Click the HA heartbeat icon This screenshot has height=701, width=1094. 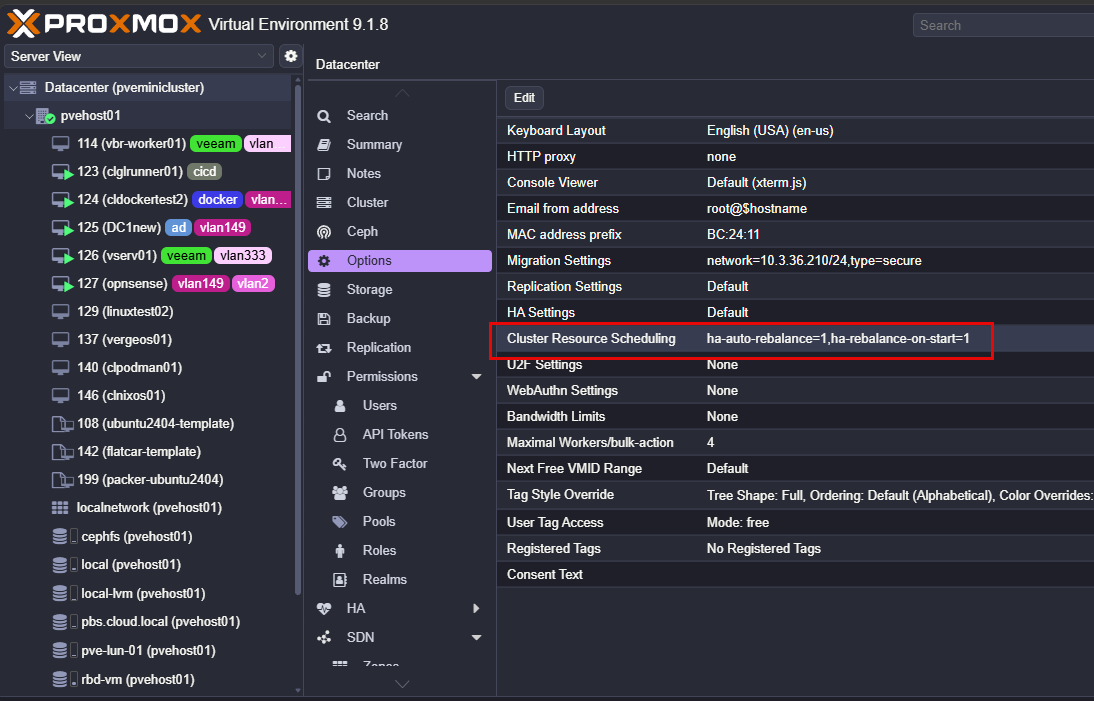pos(324,608)
